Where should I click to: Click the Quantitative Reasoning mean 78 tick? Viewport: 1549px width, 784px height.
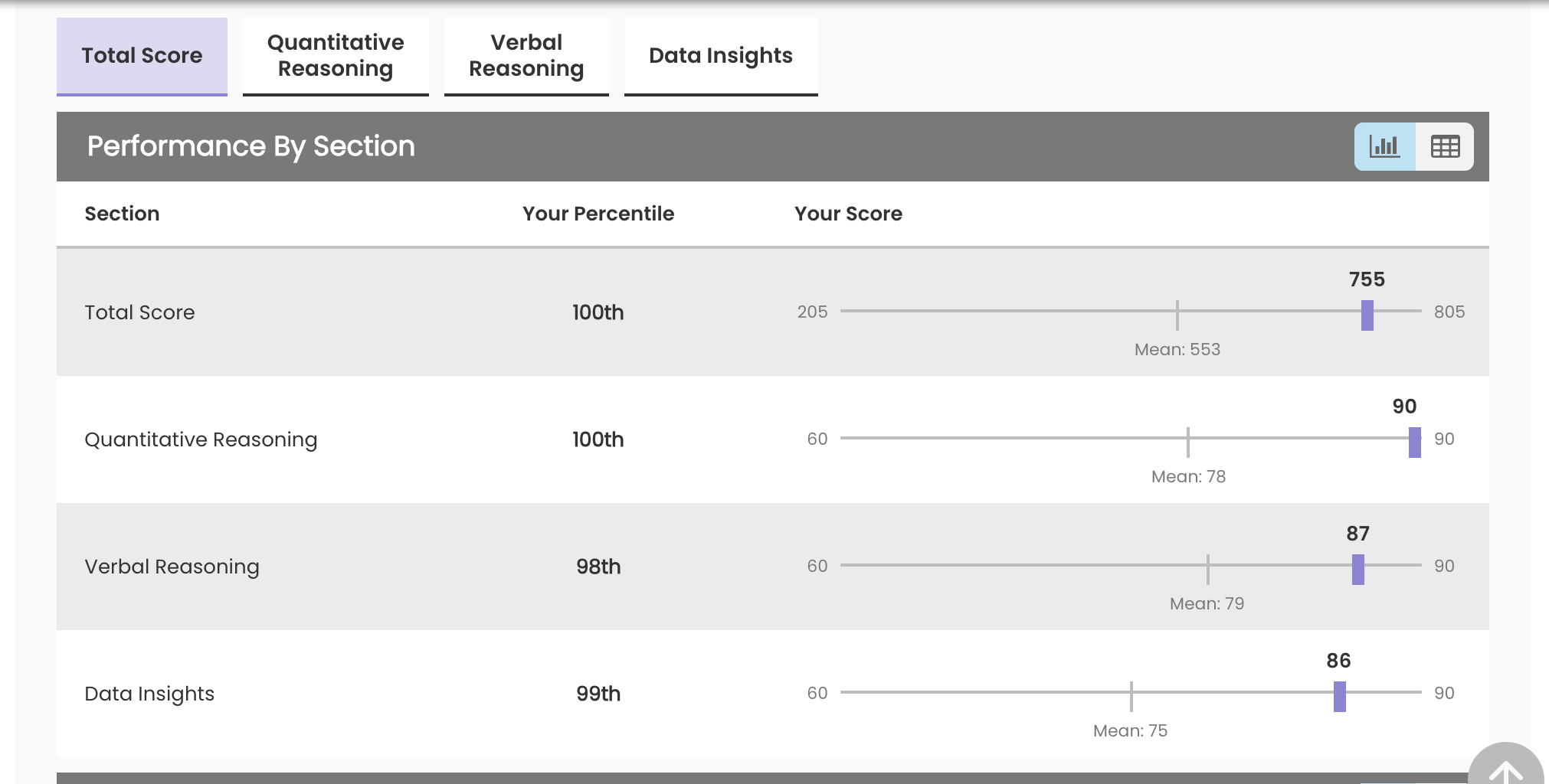(1188, 442)
